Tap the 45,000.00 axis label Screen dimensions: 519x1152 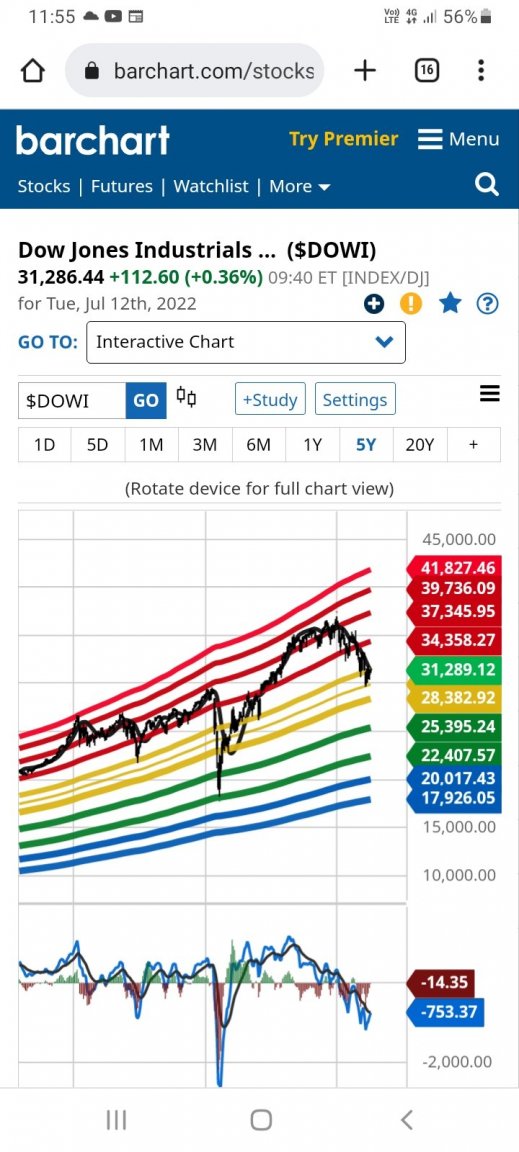(459, 540)
